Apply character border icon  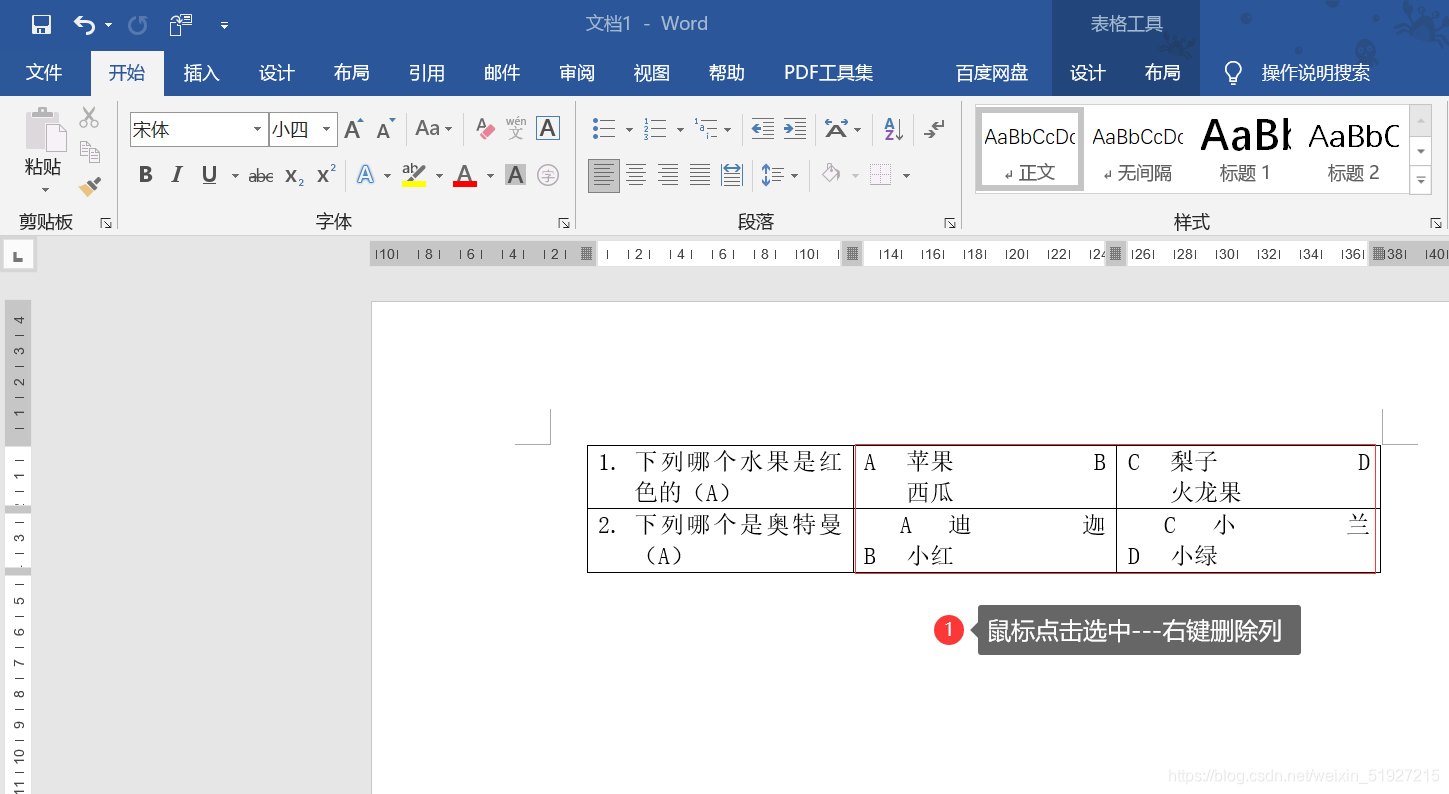(x=548, y=128)
